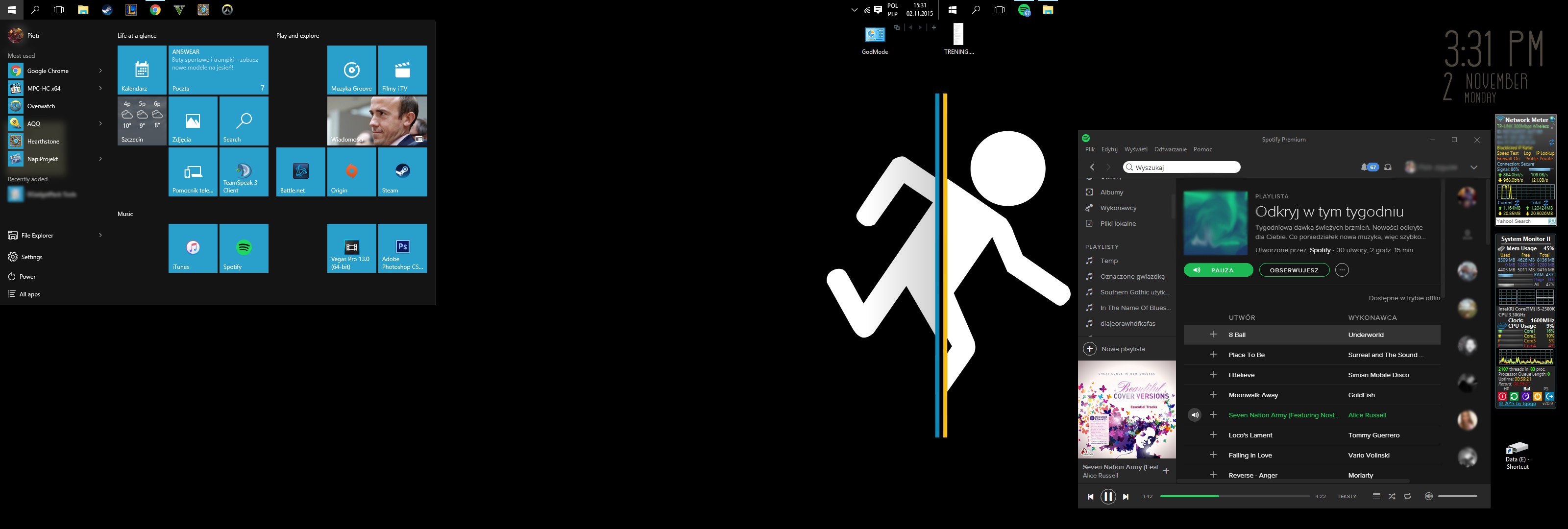Toggle the OBSERWUJESZ follow button
Screen dimensions: 1568x529
[1294, 270]
